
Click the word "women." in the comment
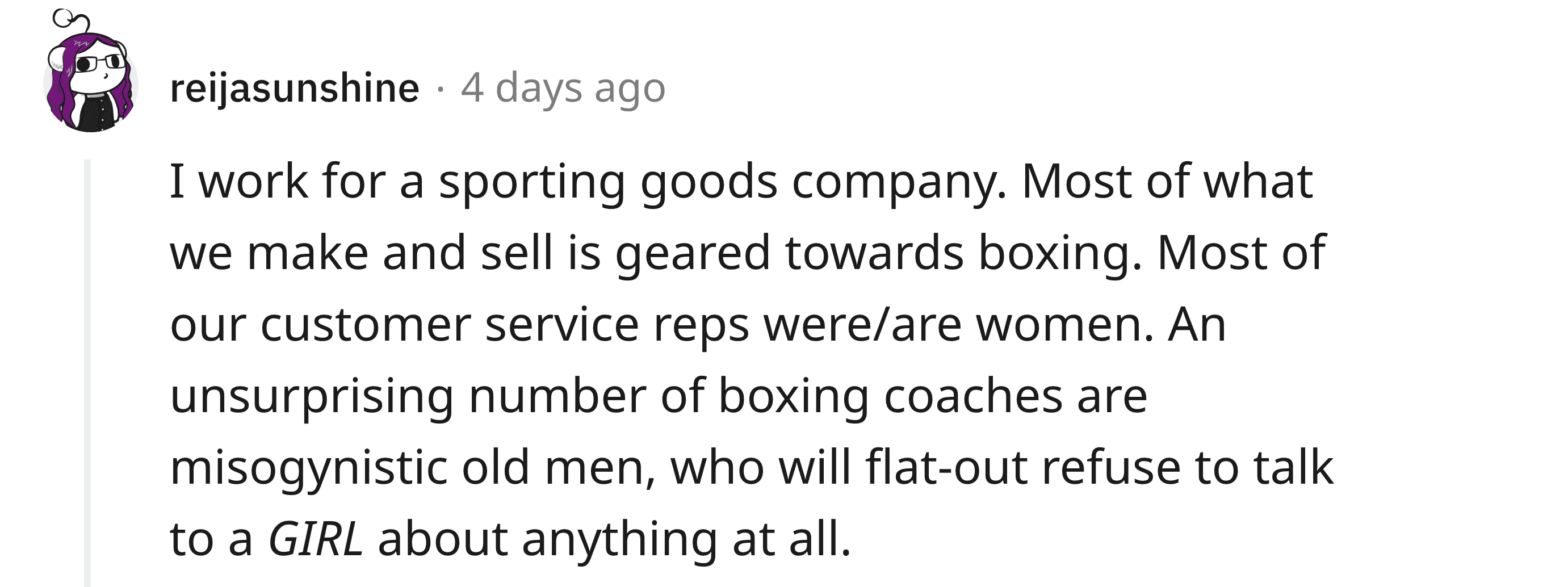pos(1065,326)
